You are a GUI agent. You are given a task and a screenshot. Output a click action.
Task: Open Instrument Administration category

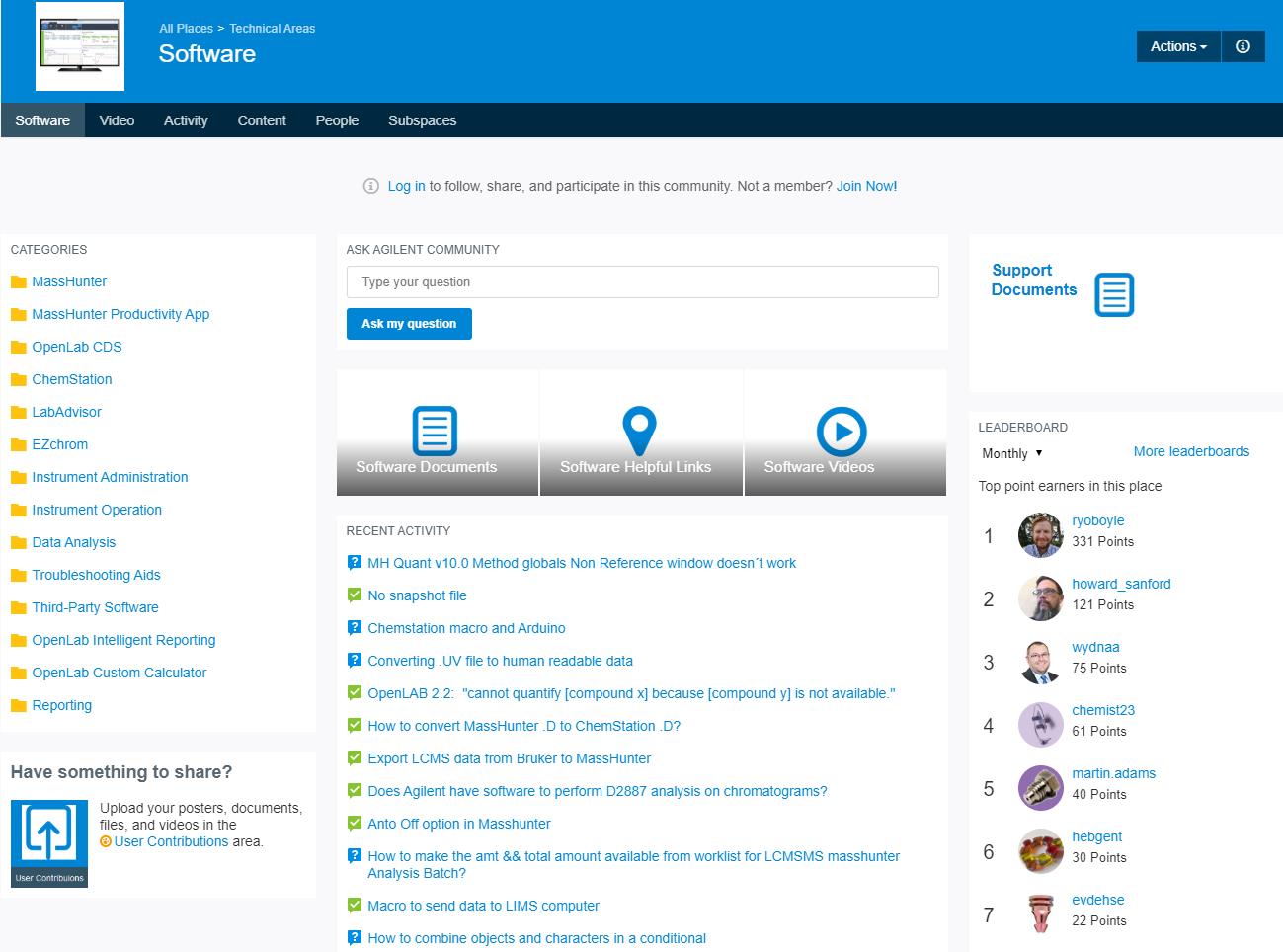(x=110, y=477)
